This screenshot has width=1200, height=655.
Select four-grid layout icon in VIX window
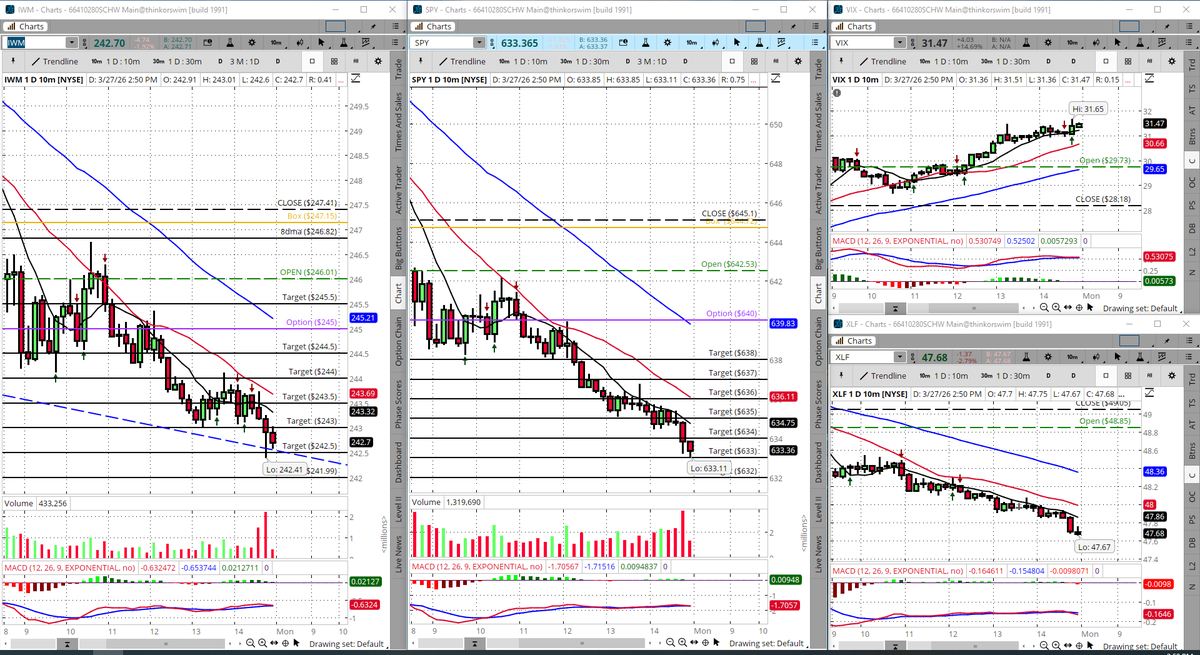(1128, 61)
